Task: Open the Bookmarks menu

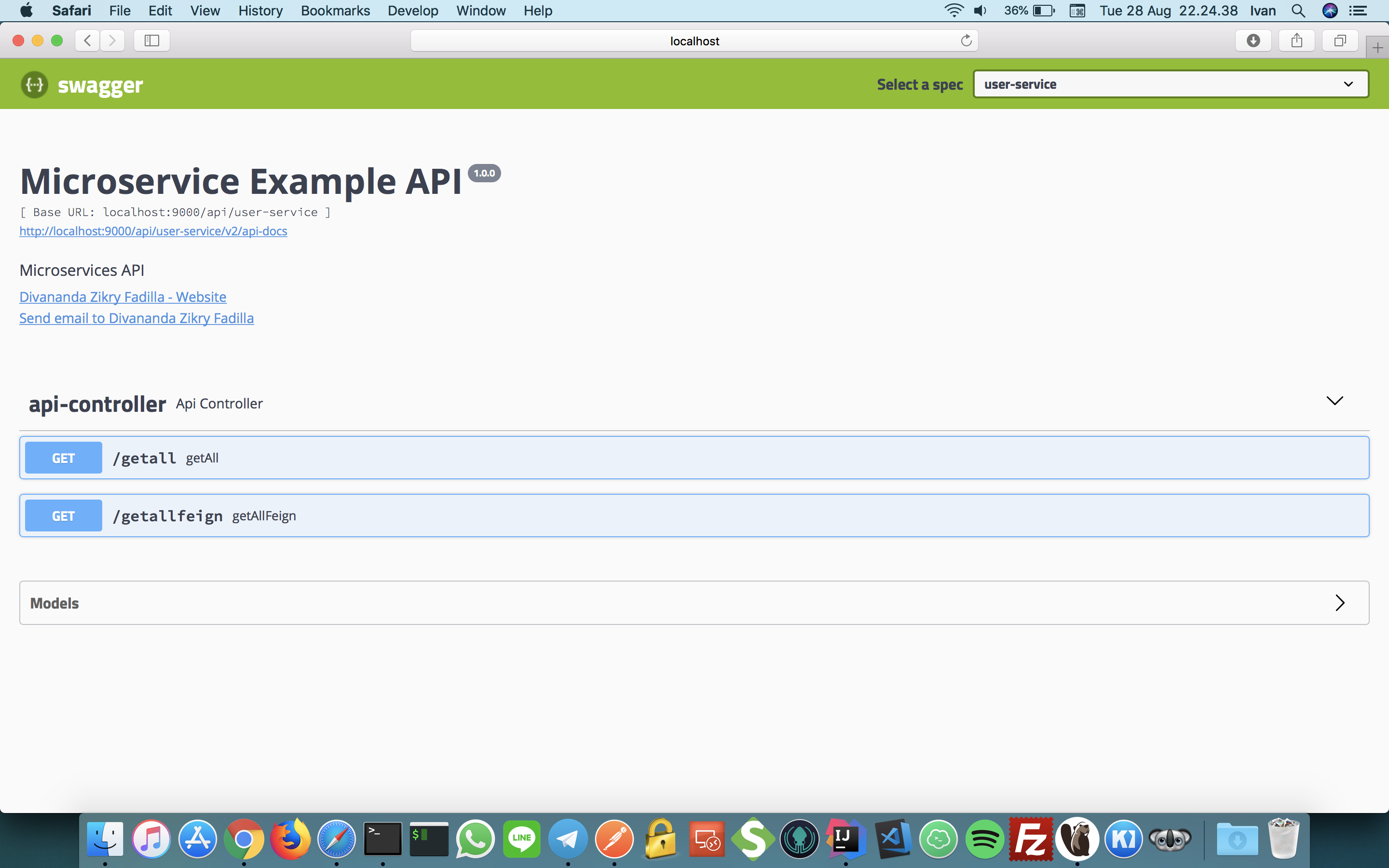Action: tap(335, 10)
